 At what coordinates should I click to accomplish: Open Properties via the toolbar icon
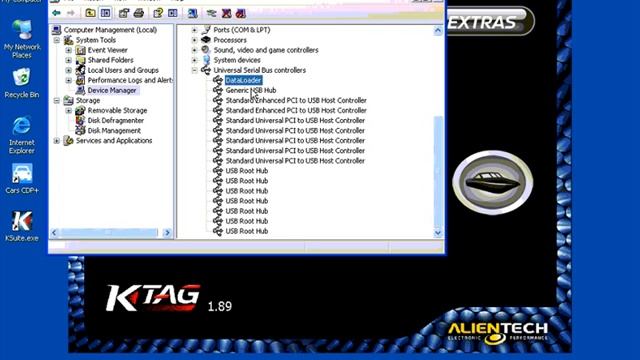(124, 13)
